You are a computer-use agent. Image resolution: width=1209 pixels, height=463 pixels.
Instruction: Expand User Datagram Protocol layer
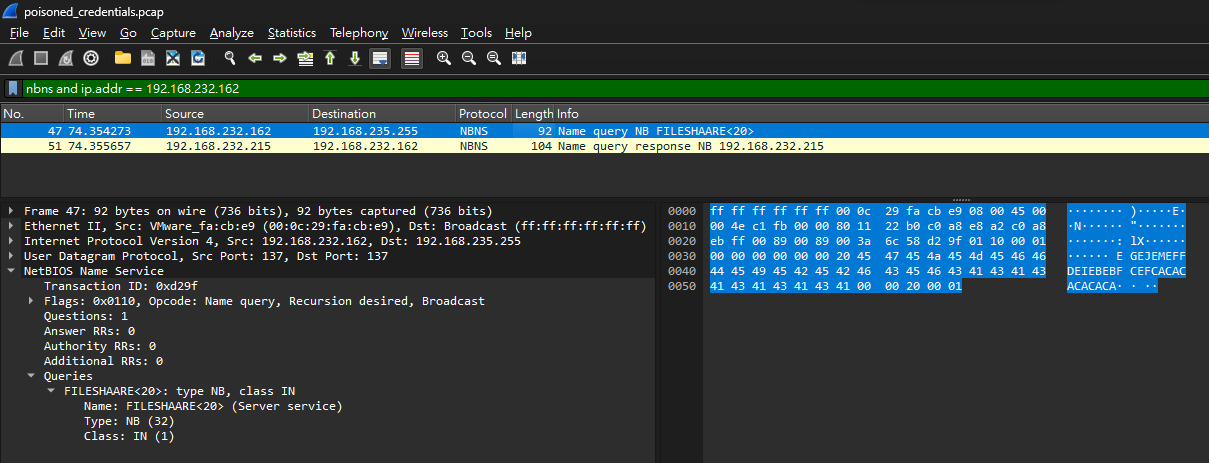click(11, 256)
